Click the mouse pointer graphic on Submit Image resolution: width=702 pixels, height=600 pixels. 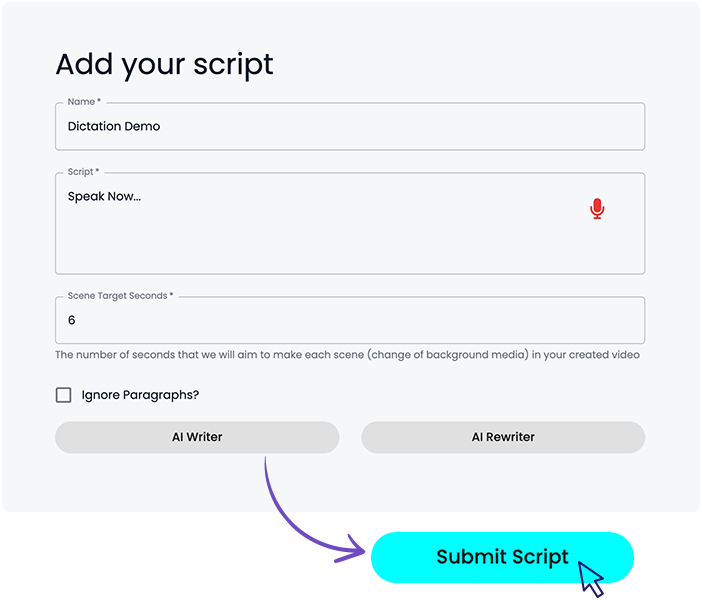(591, 579)
